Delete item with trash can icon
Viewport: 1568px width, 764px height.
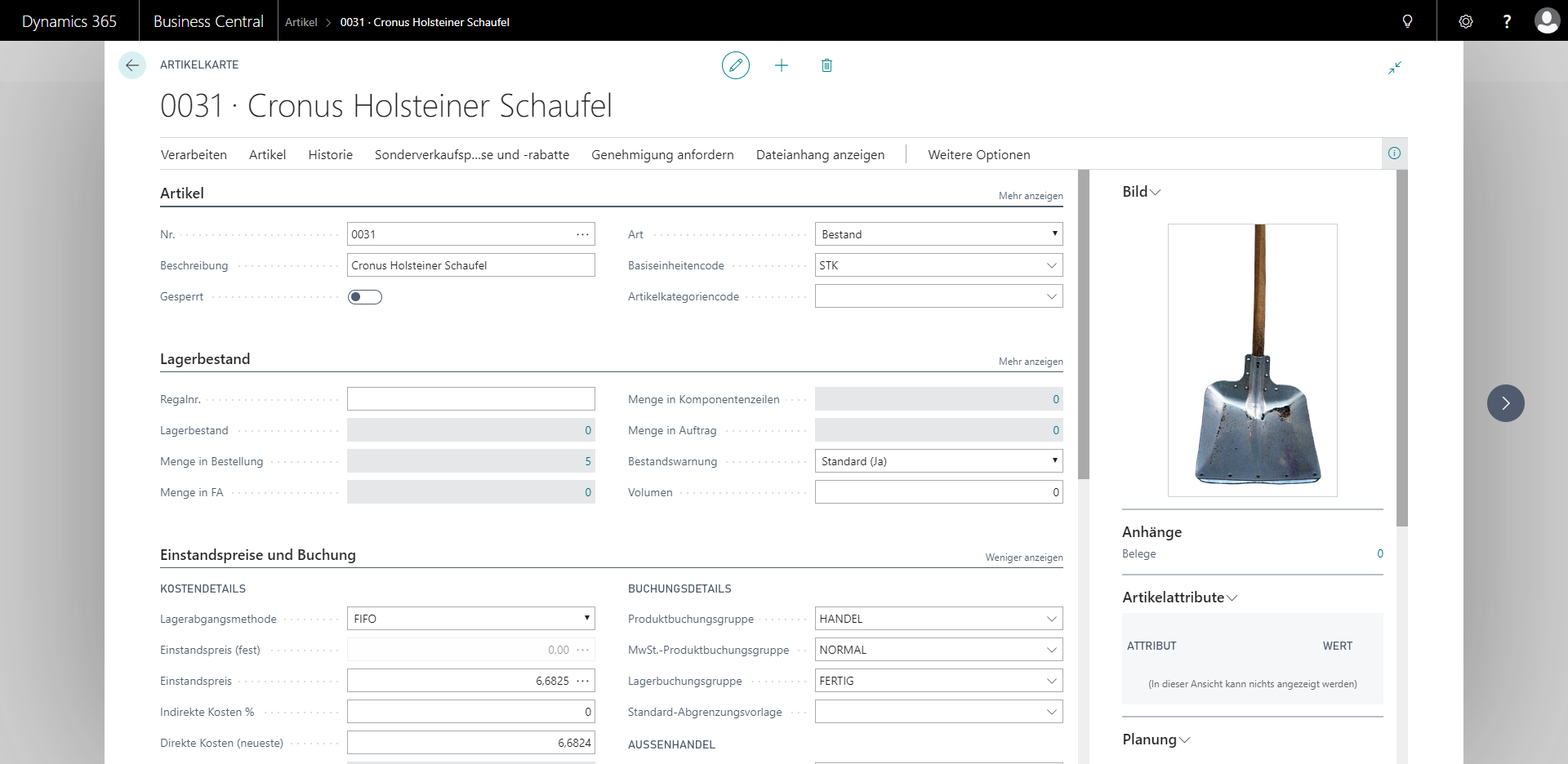point(826,65)
